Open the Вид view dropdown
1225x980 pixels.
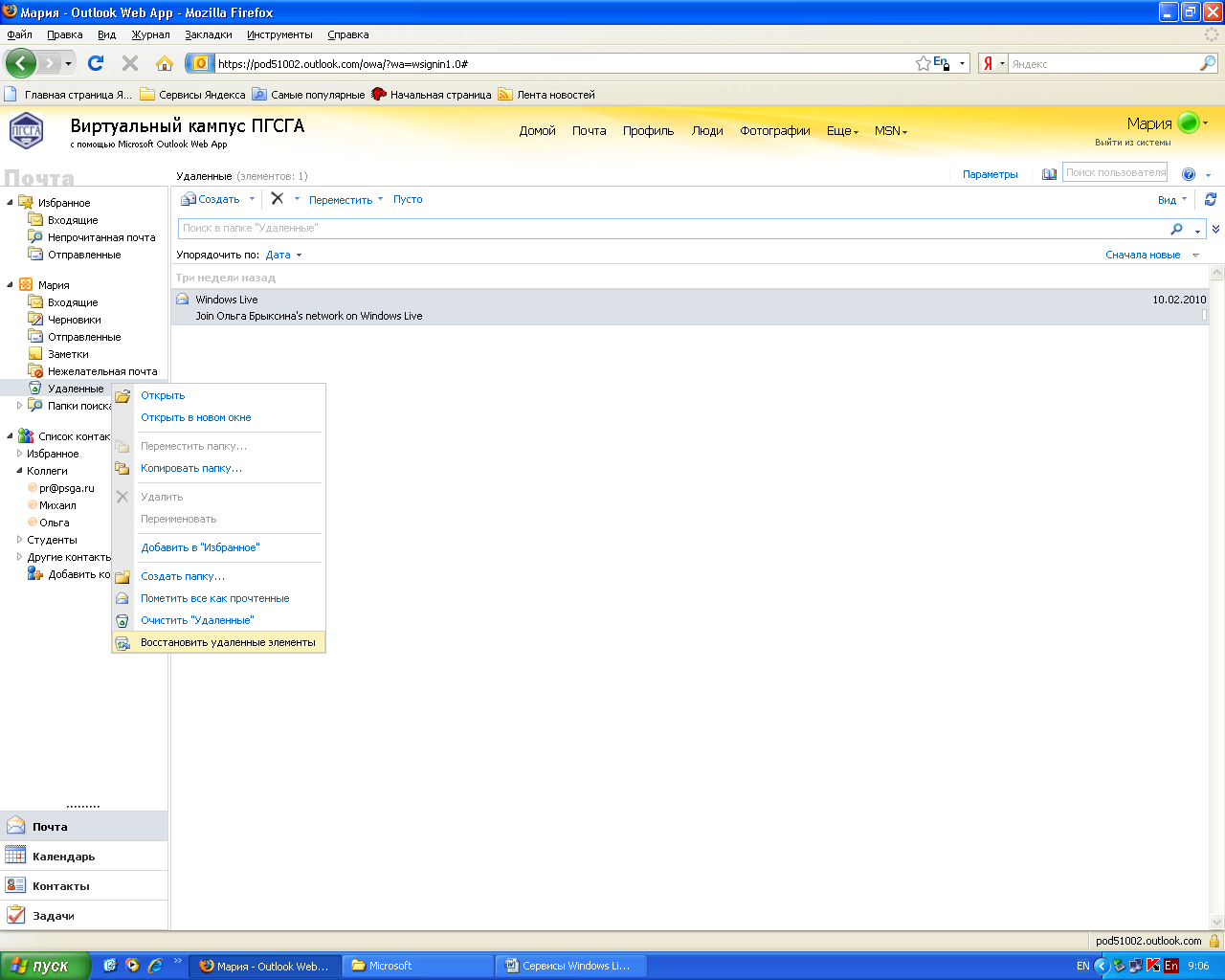click(x=1172, y=200)
